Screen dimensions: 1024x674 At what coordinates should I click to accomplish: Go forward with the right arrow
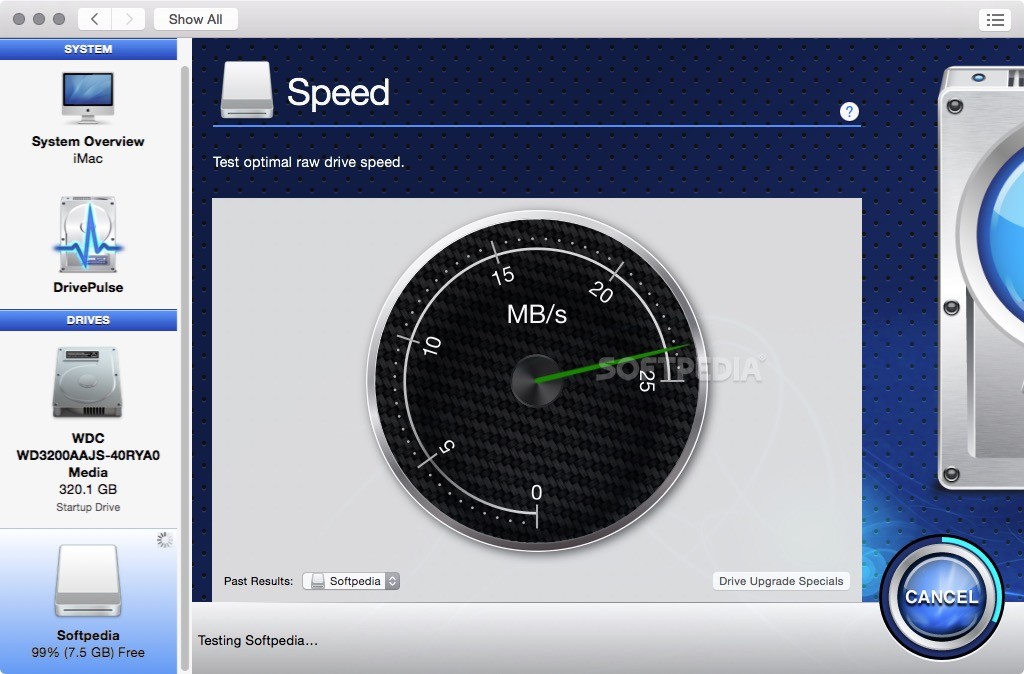[129, 19]
